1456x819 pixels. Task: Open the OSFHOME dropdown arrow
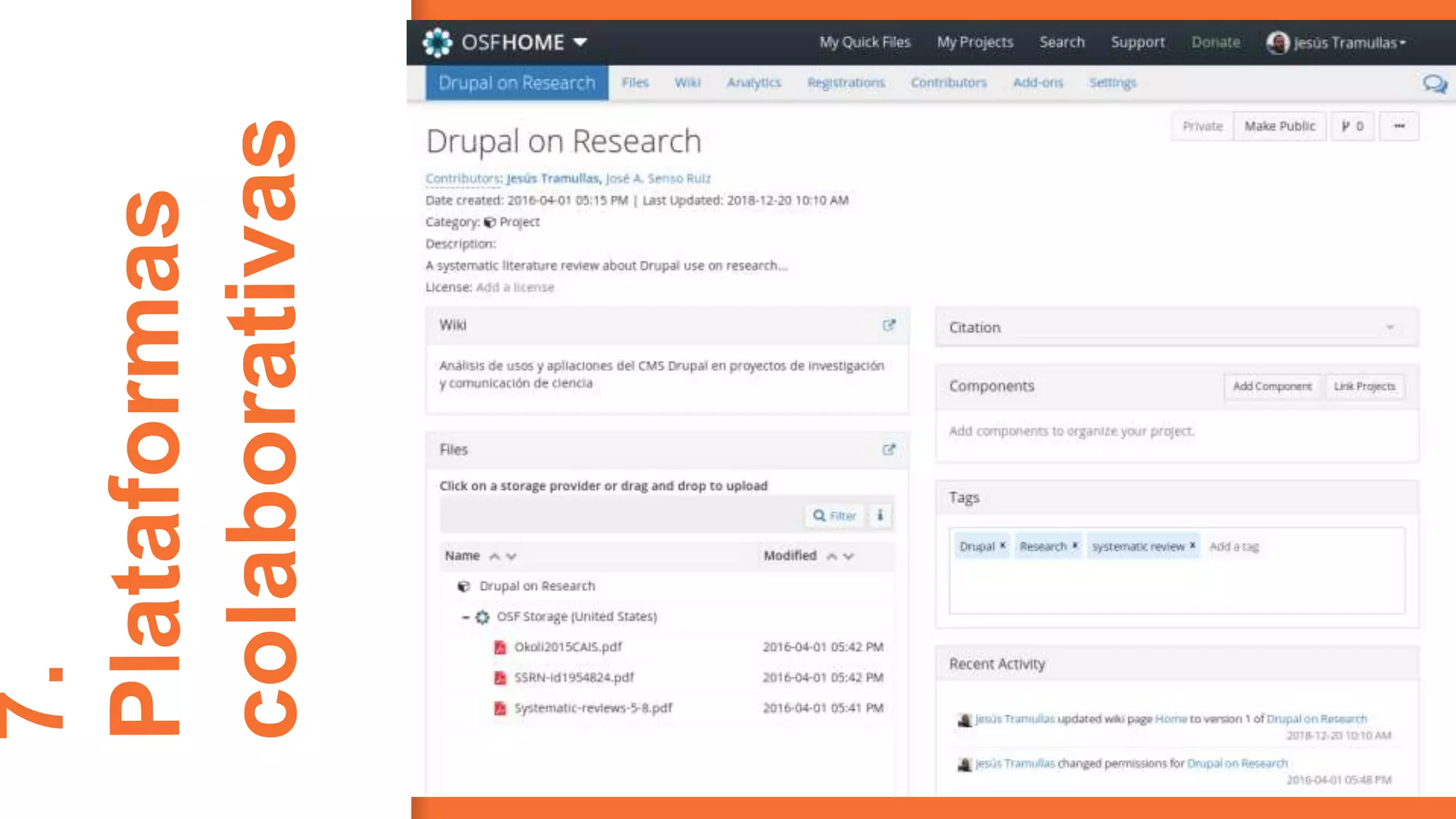[580, 42]
